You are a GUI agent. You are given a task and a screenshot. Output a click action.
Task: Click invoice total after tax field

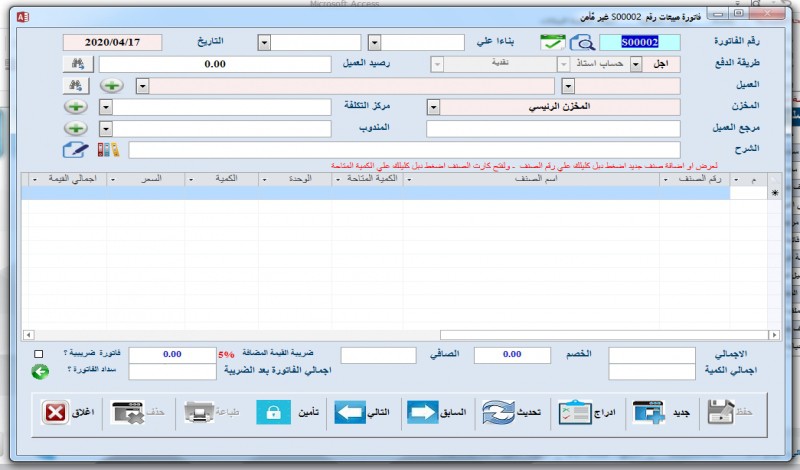[172, 372]
